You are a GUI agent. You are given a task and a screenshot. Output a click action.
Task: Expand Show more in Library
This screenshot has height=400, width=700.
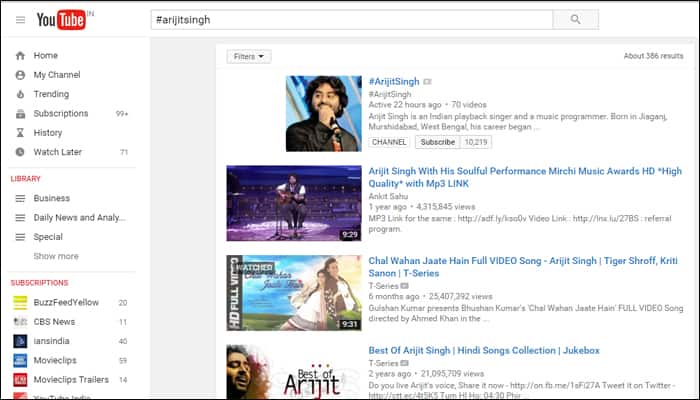click(56, 256)
